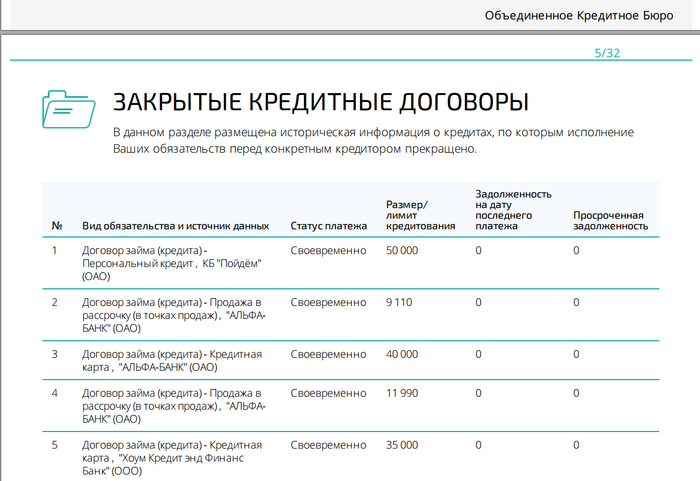Click the Вид обязательства и источник данных header
The width and height of the screenshot is (700, 481).
pos(176,226)
